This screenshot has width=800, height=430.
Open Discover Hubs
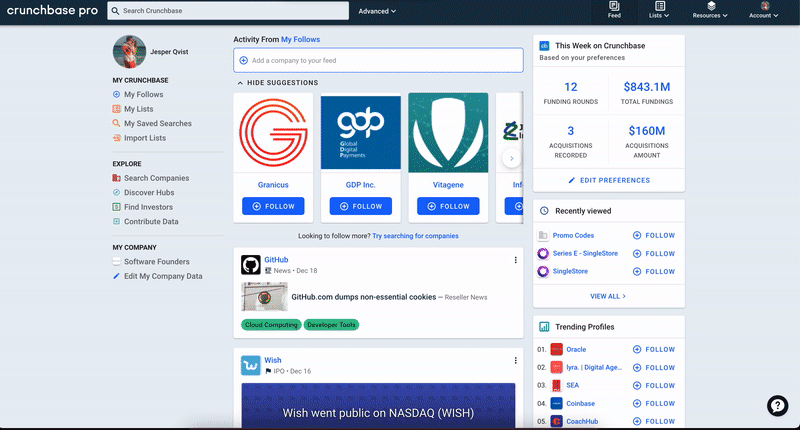pos(149,192)
